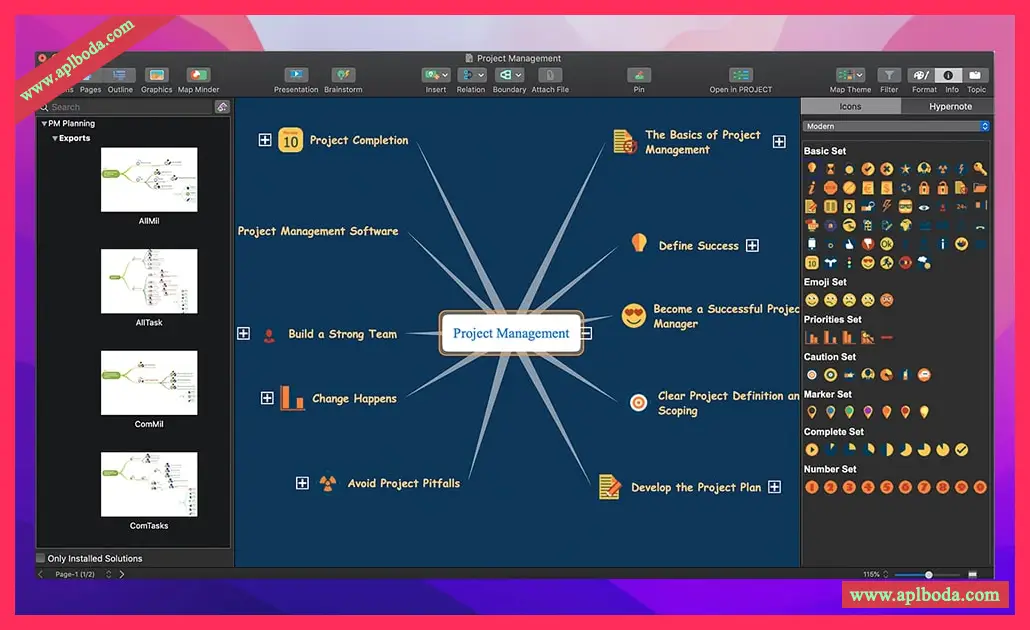Pick the hourglass icon in Basic Set
1030x630 pixels.
pyautogui.click(x=830, y=169)
